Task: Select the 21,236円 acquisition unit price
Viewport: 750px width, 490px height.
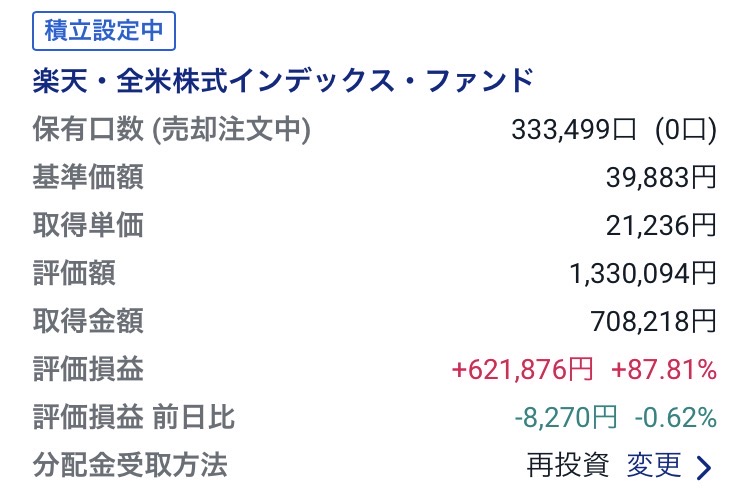Action: (661, 225)
